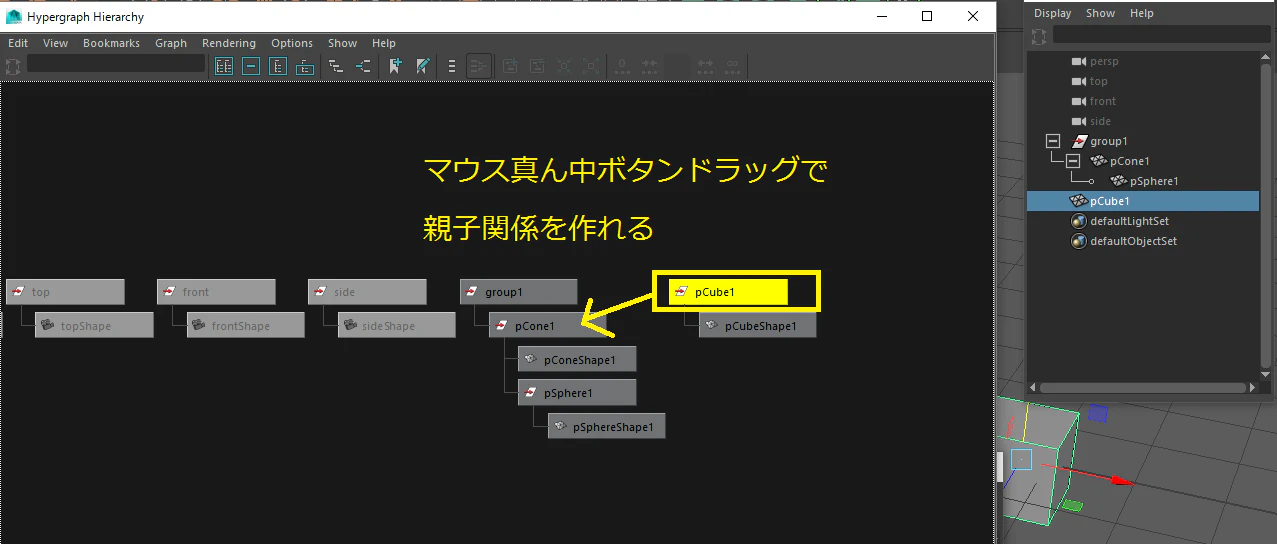Minimize the Hypergraph Hierarchy window
Screen dimensions: 1277x544
tap(882, 16)
